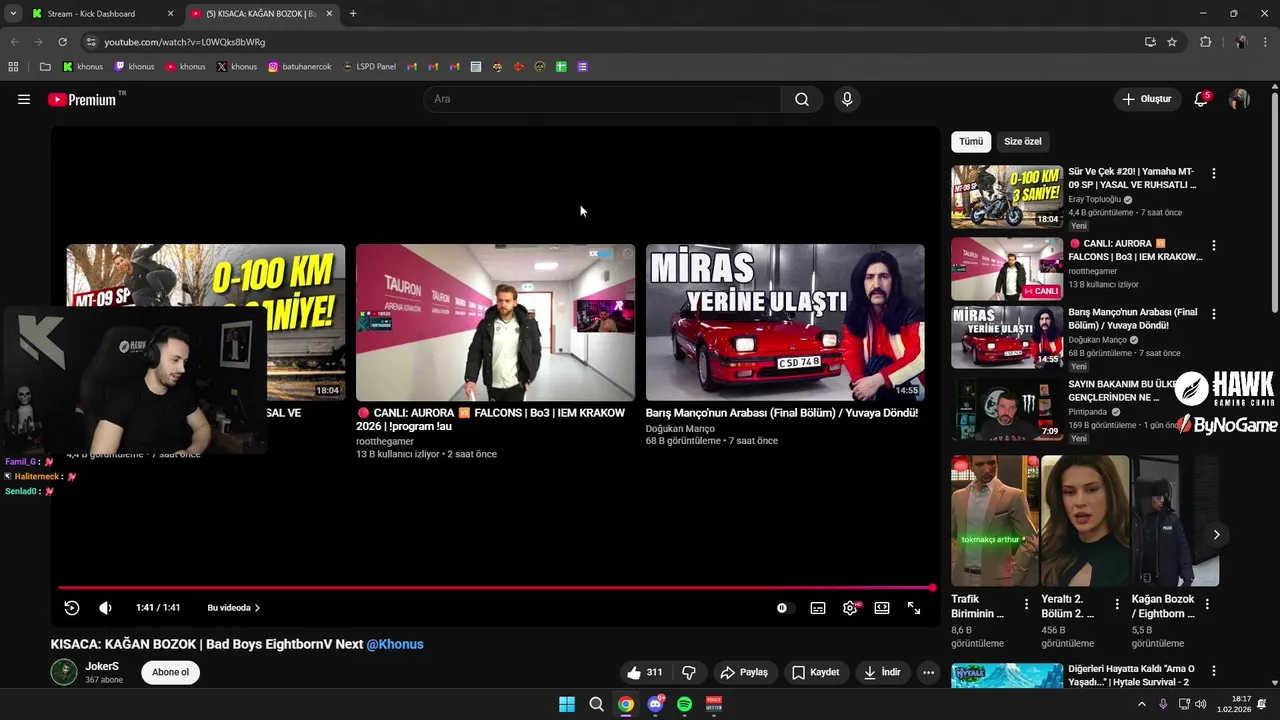Dislike the video with thumbs down
The height and width of the screenshot is (720, 1280).
point(689,672)
